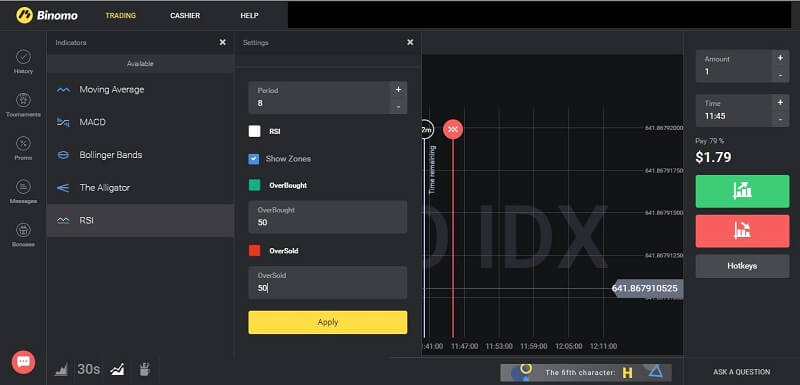Open the HELP menu
800x385 pixels.
click(x=249, y=16)
